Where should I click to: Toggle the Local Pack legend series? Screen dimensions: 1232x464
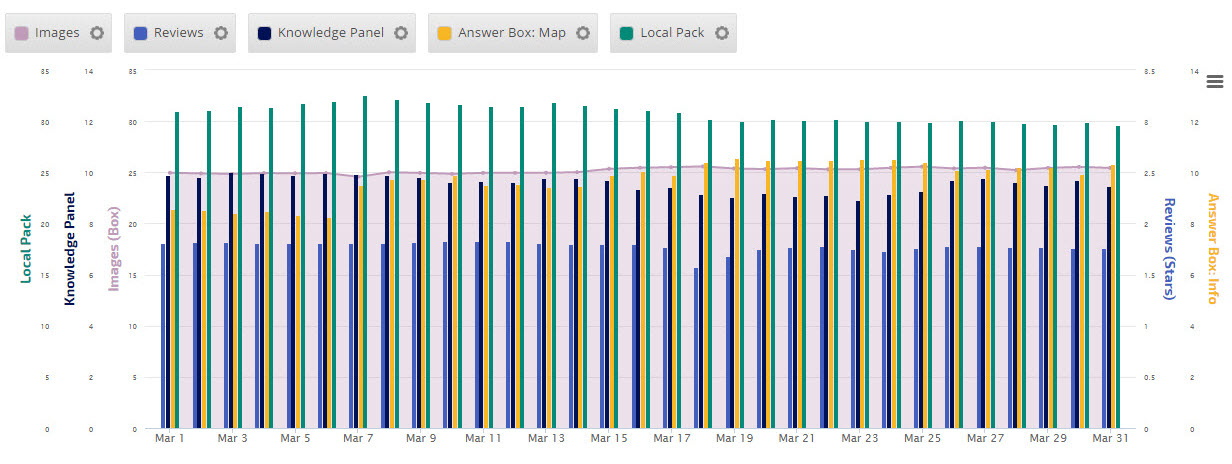(x=672, y=33)
